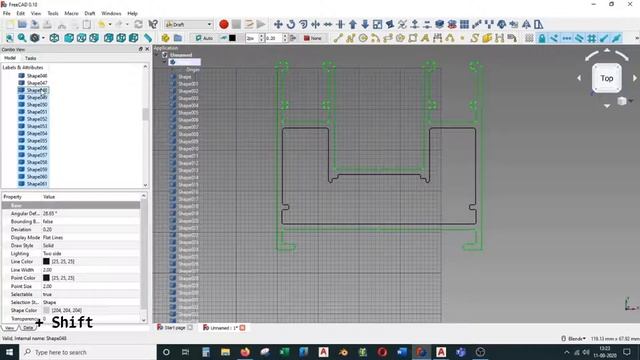Start macro recording with red button
The image size is (640, 360).
tap(224, 24)
